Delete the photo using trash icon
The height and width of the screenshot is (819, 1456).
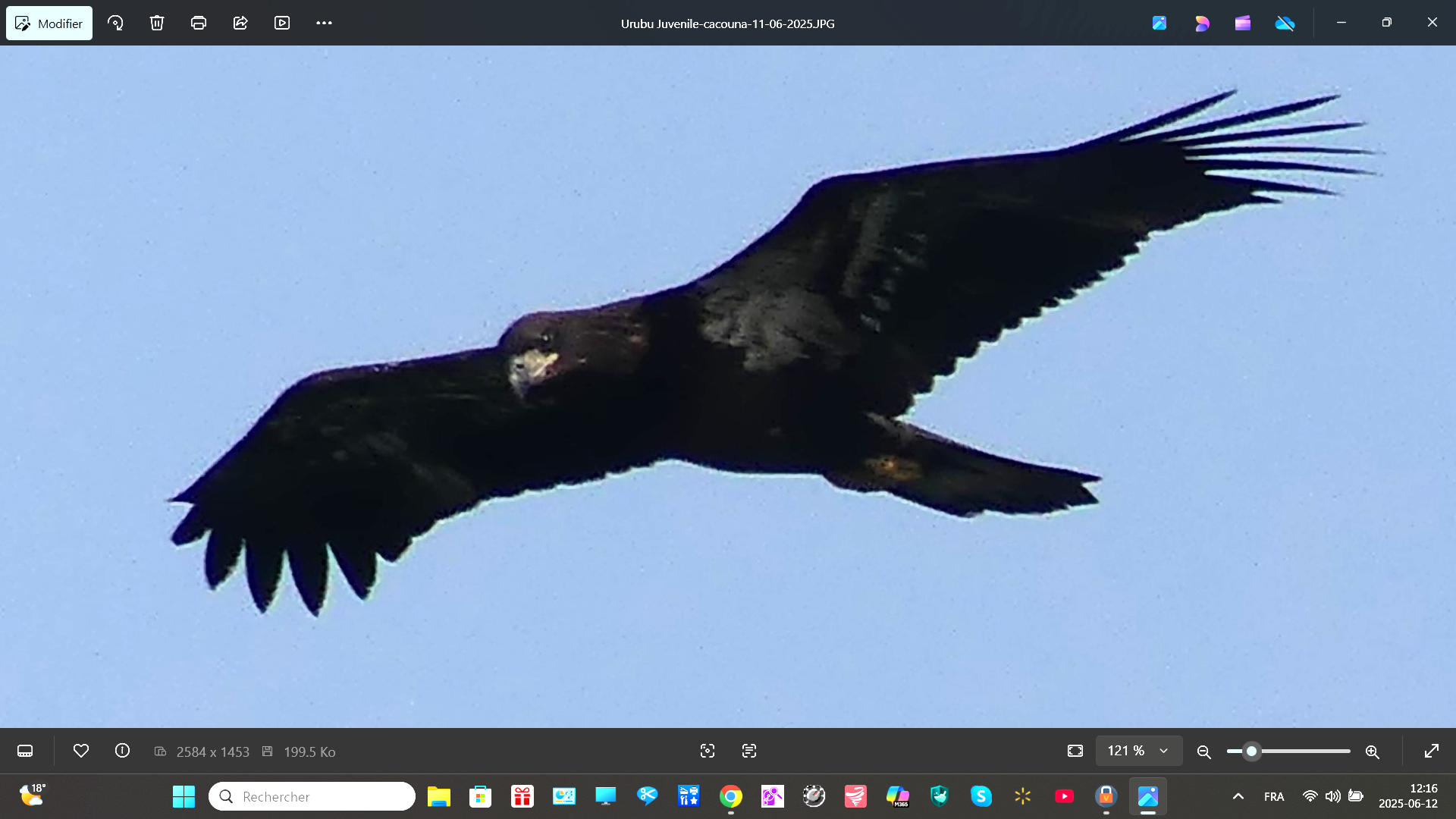[157, 23]
